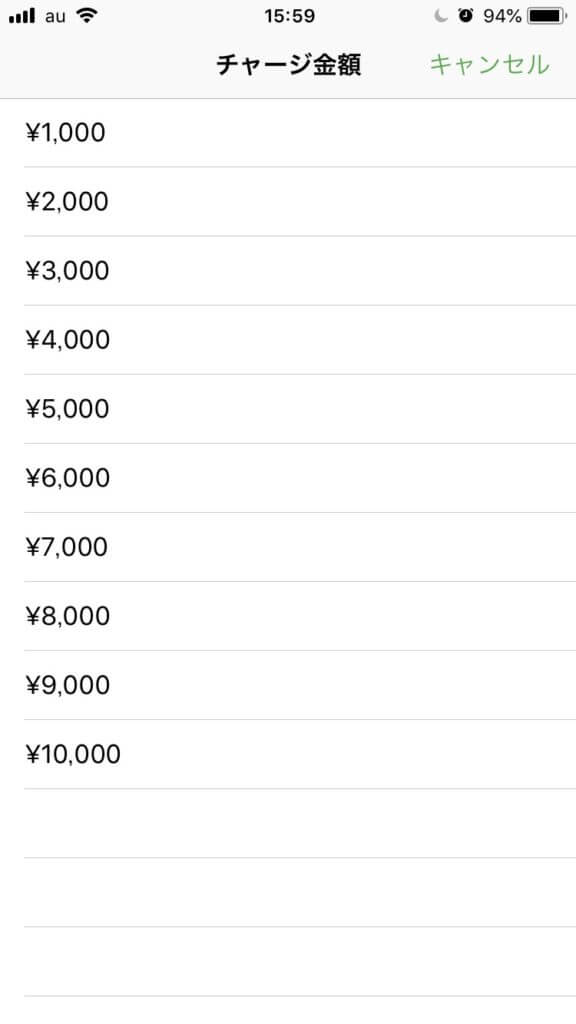The image size is (576, 1024).
Task: Tap the green キャンセル button
Action: click(x=489, y=65)
